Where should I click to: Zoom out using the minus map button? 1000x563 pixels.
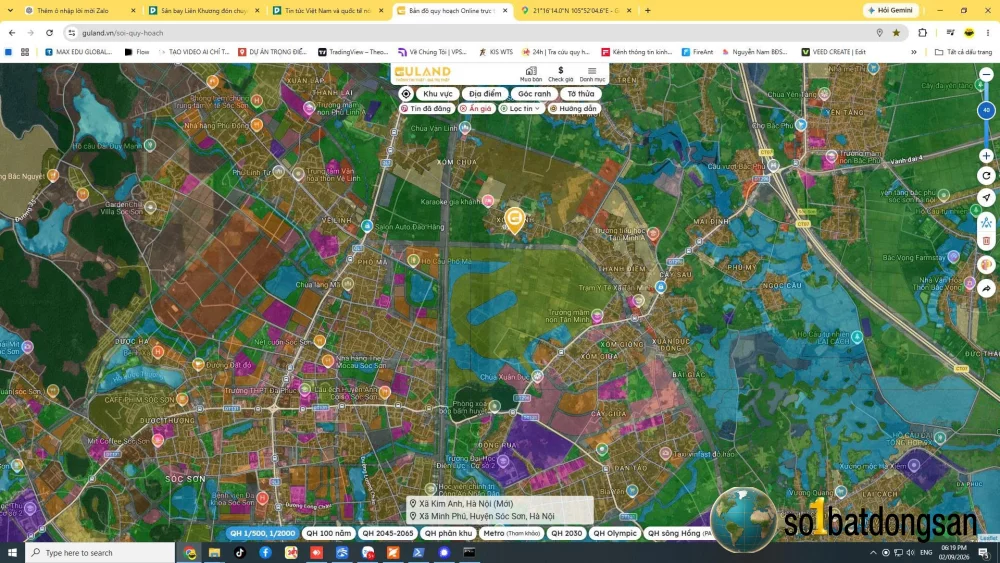click(x=986, y=75)
